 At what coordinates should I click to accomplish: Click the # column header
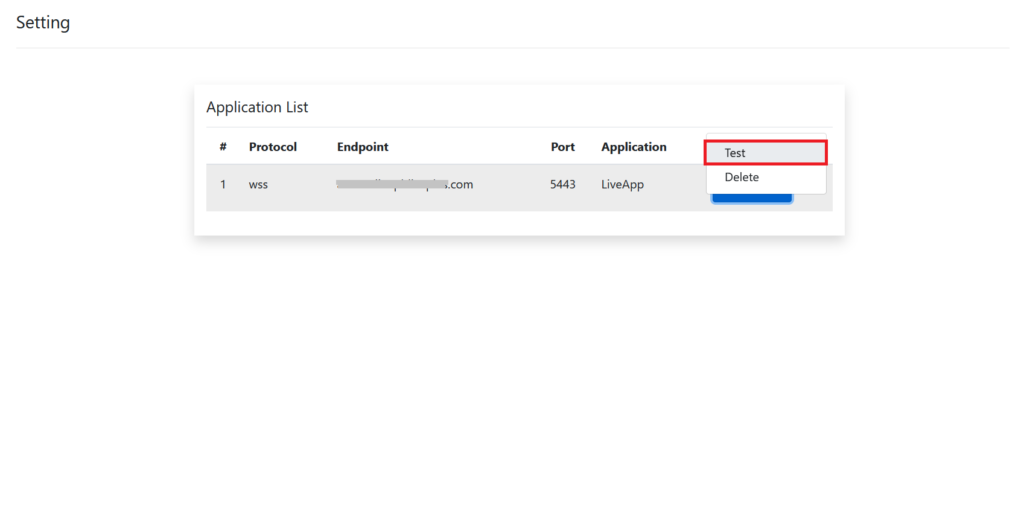pyautogui.click(x=223, y=147)
